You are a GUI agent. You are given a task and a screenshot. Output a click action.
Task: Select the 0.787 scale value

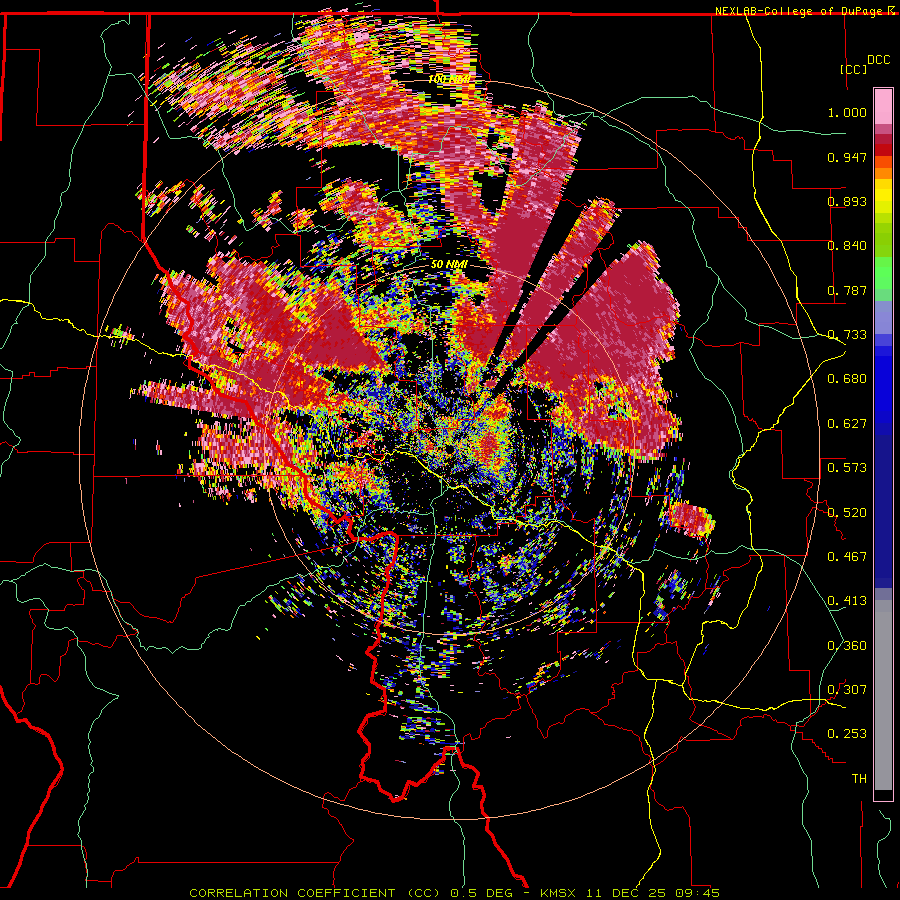(847, 290)
